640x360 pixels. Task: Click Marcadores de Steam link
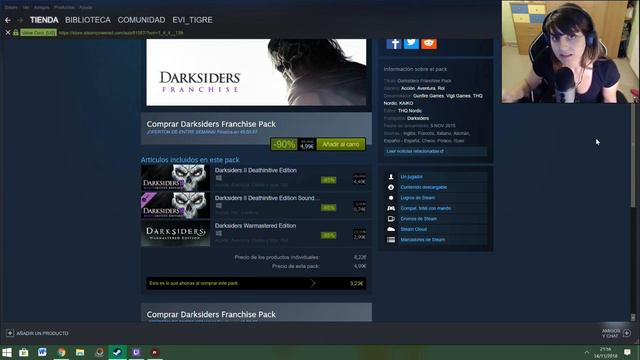[422, 240]
